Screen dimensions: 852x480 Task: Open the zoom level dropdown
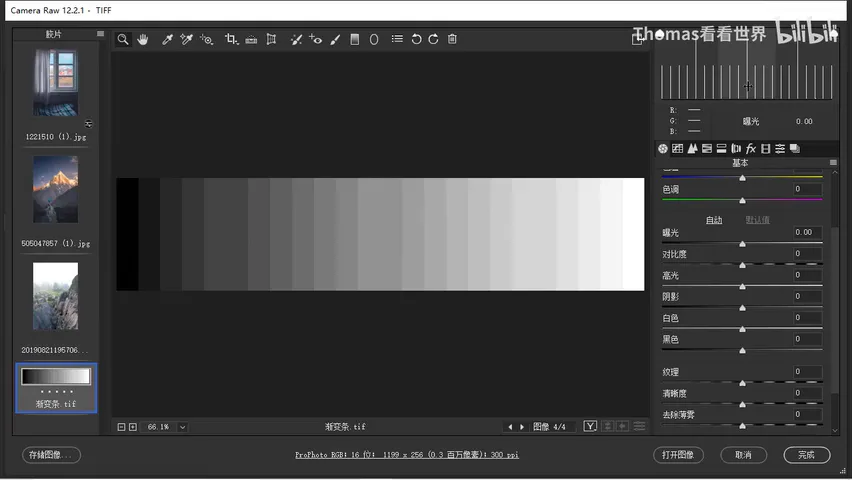click(x=183, y=427)
